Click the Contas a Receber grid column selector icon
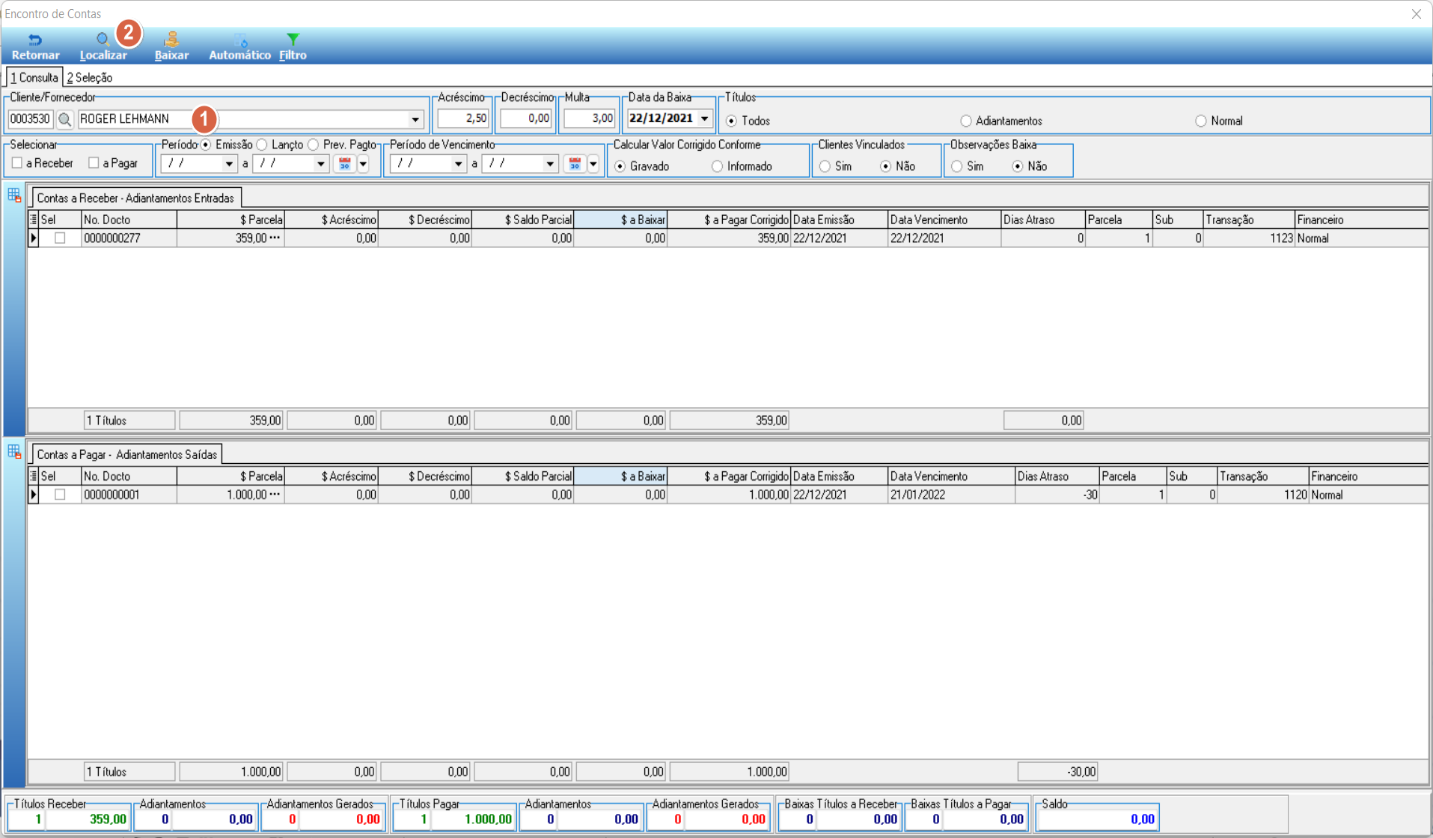Viewport: 1433px width, 838px height. (x=34, y=219)
